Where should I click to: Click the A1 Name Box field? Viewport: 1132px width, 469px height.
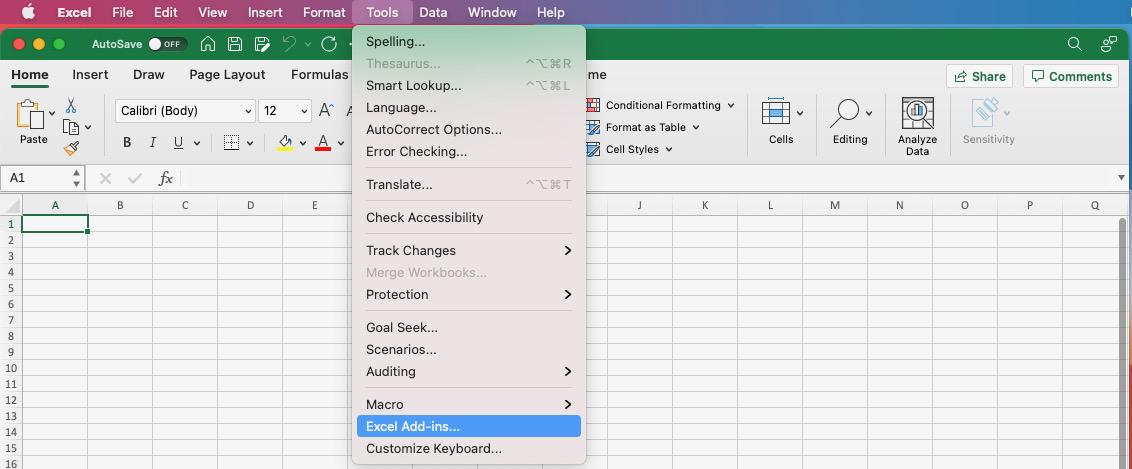click(36, 178)
